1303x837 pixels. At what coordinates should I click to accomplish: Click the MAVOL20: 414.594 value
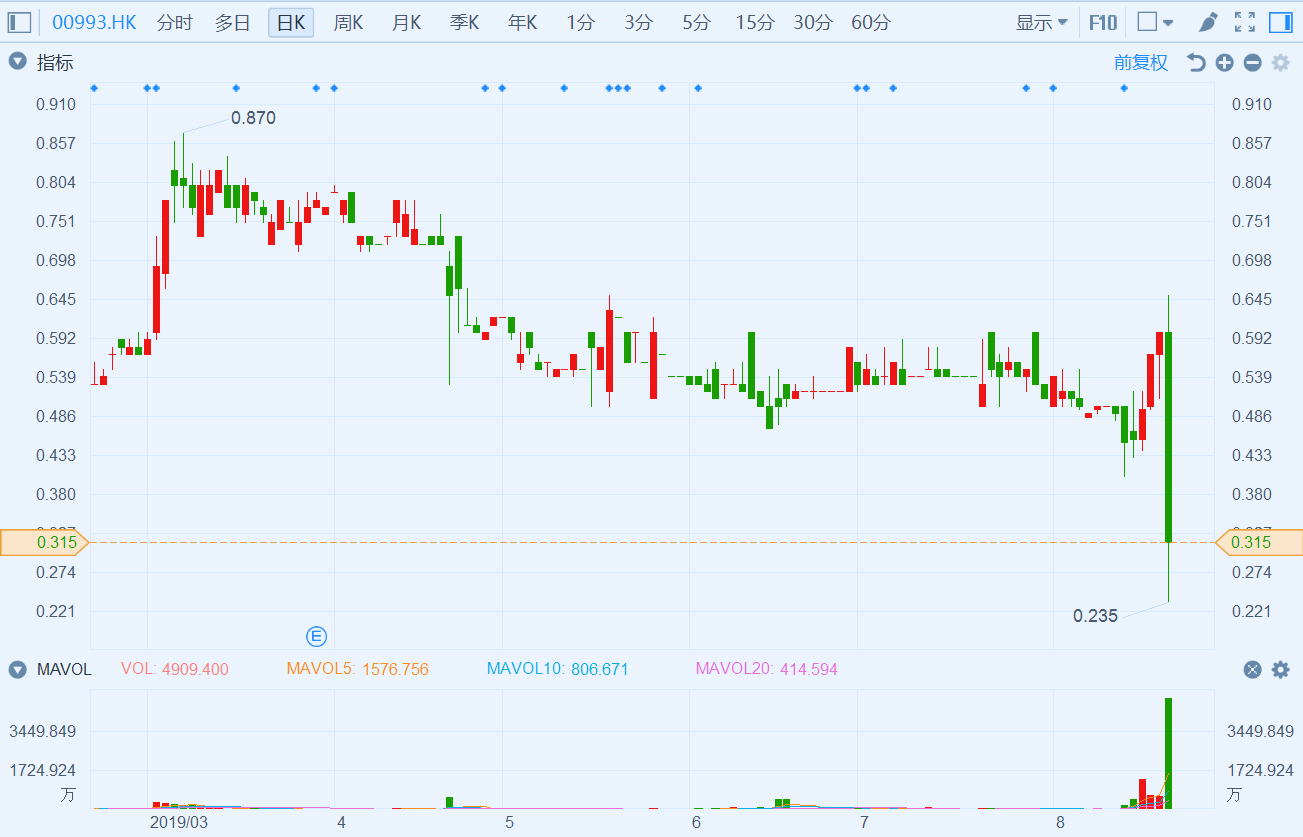pos(766,669)
